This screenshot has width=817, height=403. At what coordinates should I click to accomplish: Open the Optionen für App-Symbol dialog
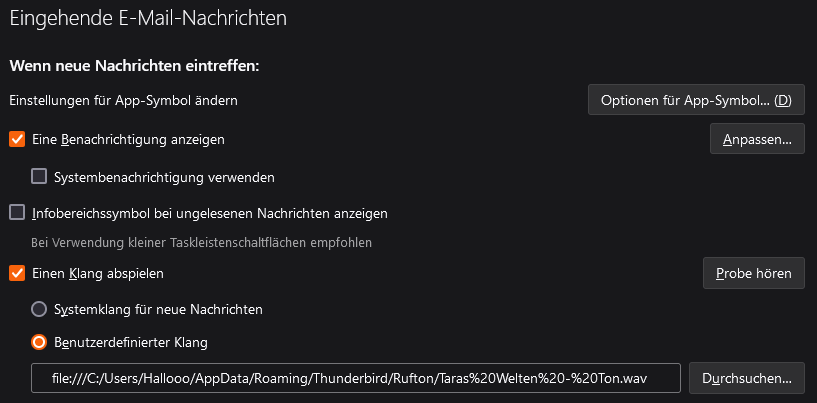click(696, 100)
